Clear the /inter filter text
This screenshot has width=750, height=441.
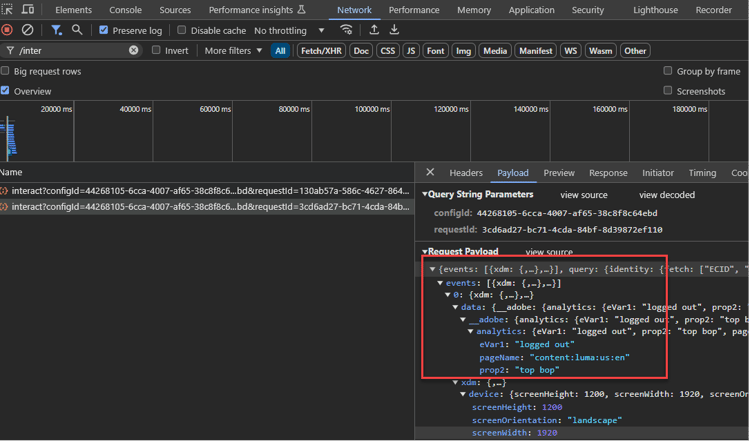click(x=134, y=50)
